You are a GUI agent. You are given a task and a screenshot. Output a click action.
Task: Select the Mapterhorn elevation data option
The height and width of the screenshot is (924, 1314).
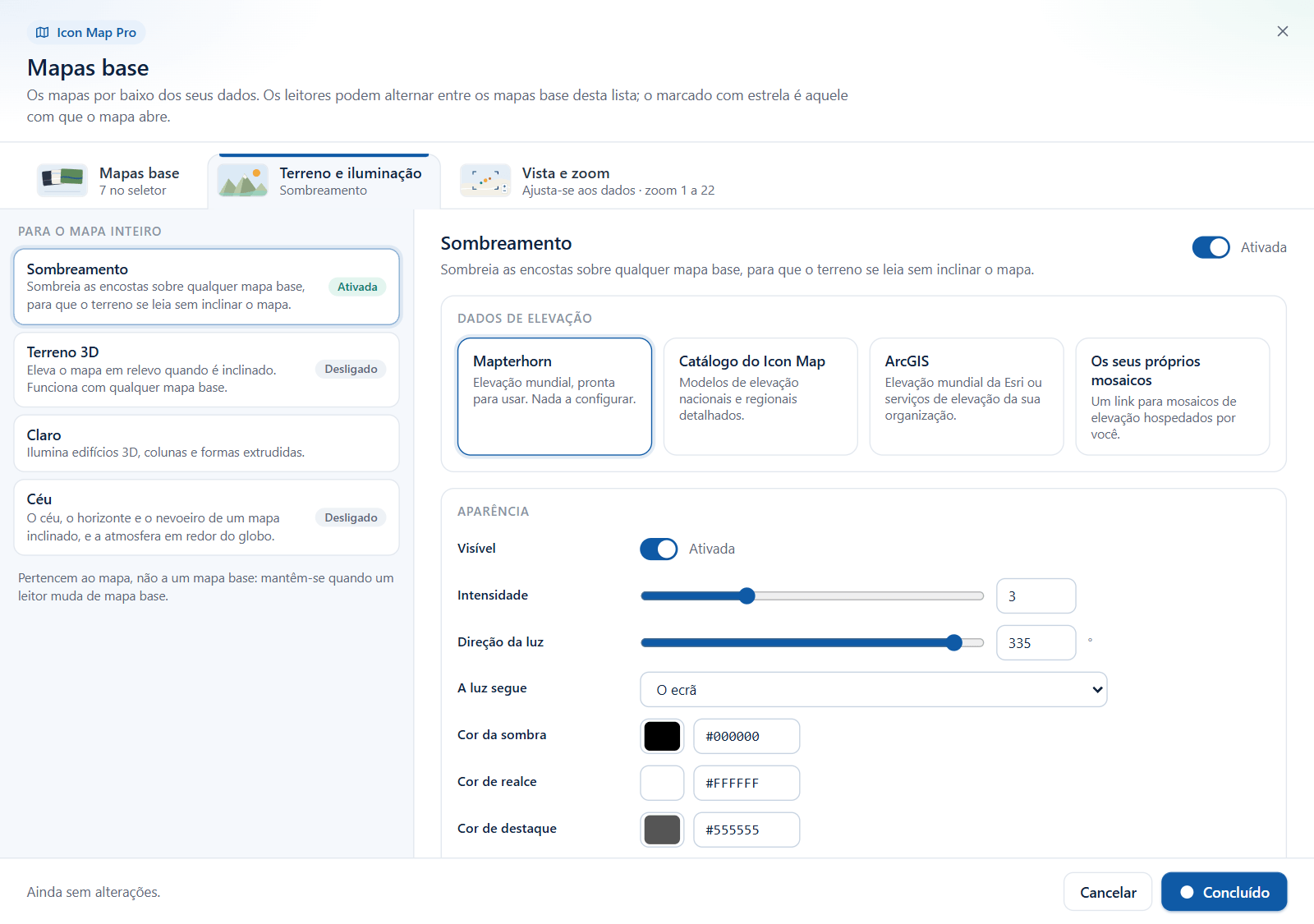tap(554, 396)
